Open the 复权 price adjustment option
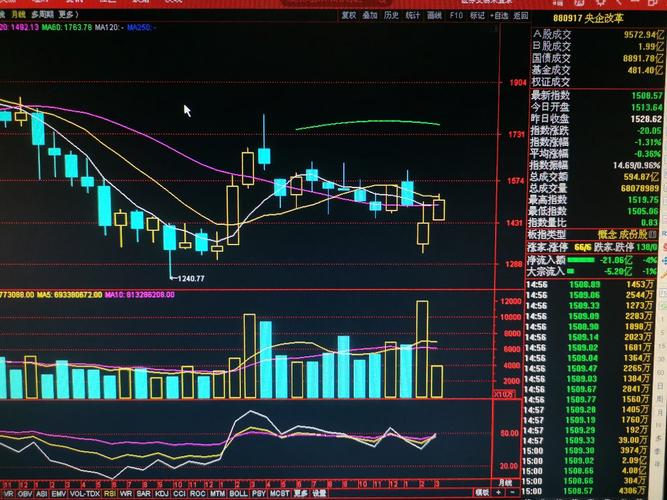The image size is (667, 500). tap(349, 15)
